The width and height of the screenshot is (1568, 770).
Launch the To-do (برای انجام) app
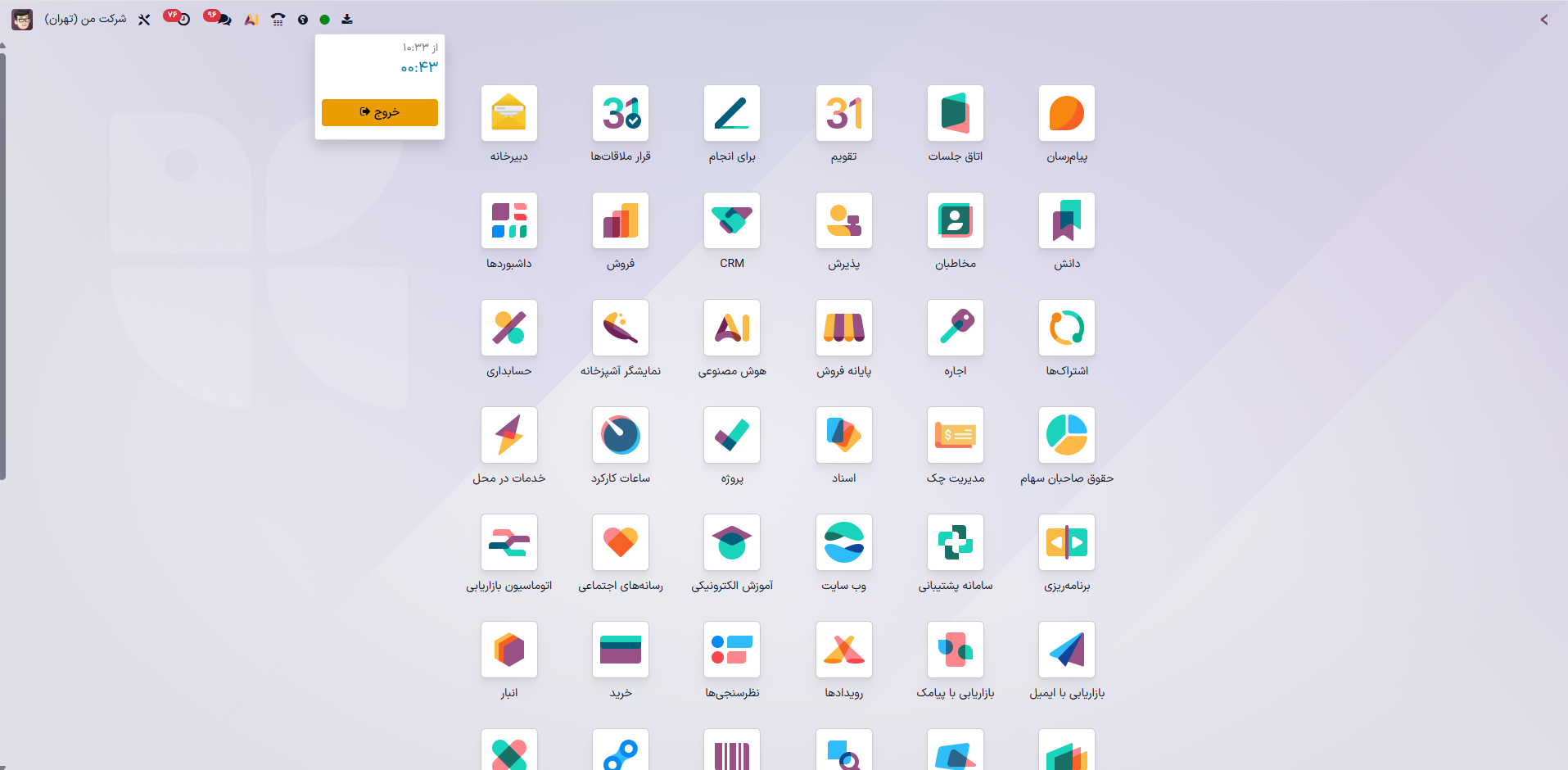pyautogui.click(x=732, y=113)
